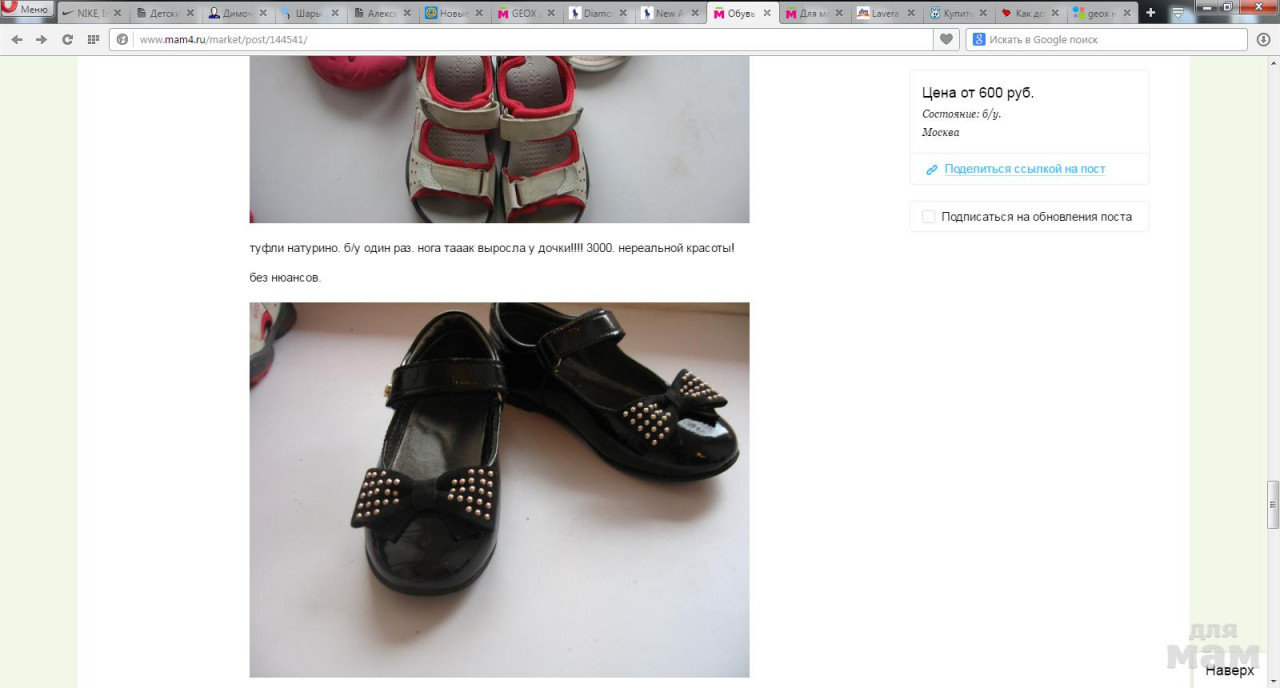Close the NIKE tab

(118, 13)
